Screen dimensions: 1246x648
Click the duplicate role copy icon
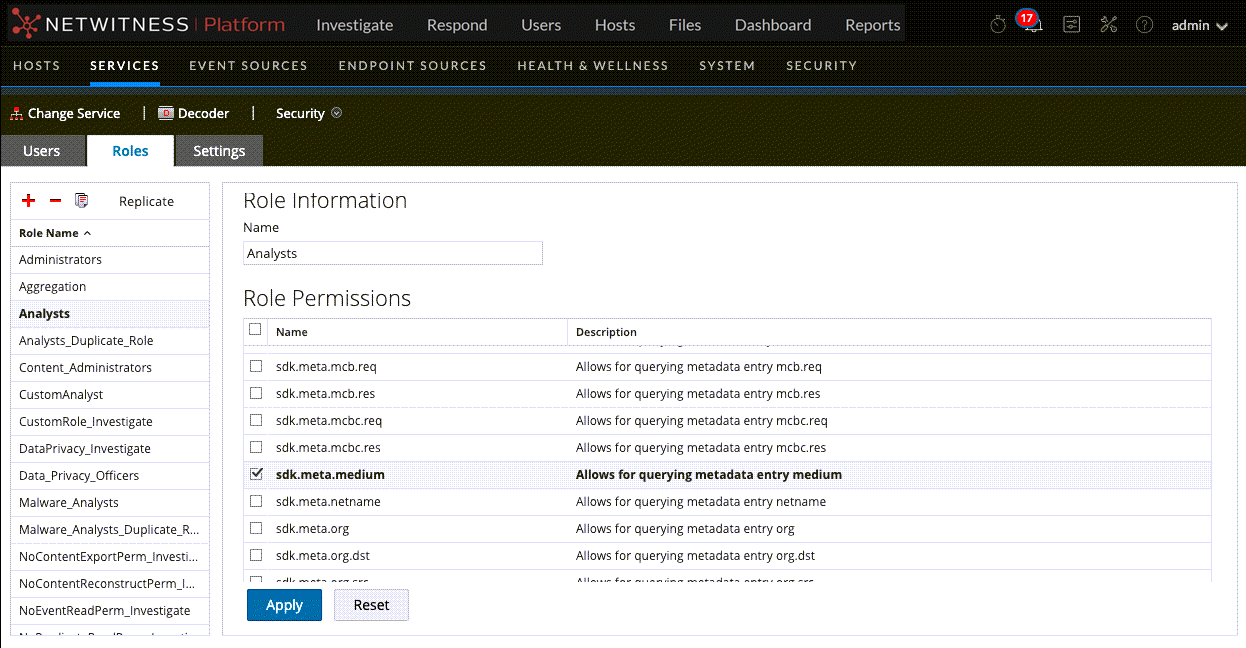tap(82, 201)
